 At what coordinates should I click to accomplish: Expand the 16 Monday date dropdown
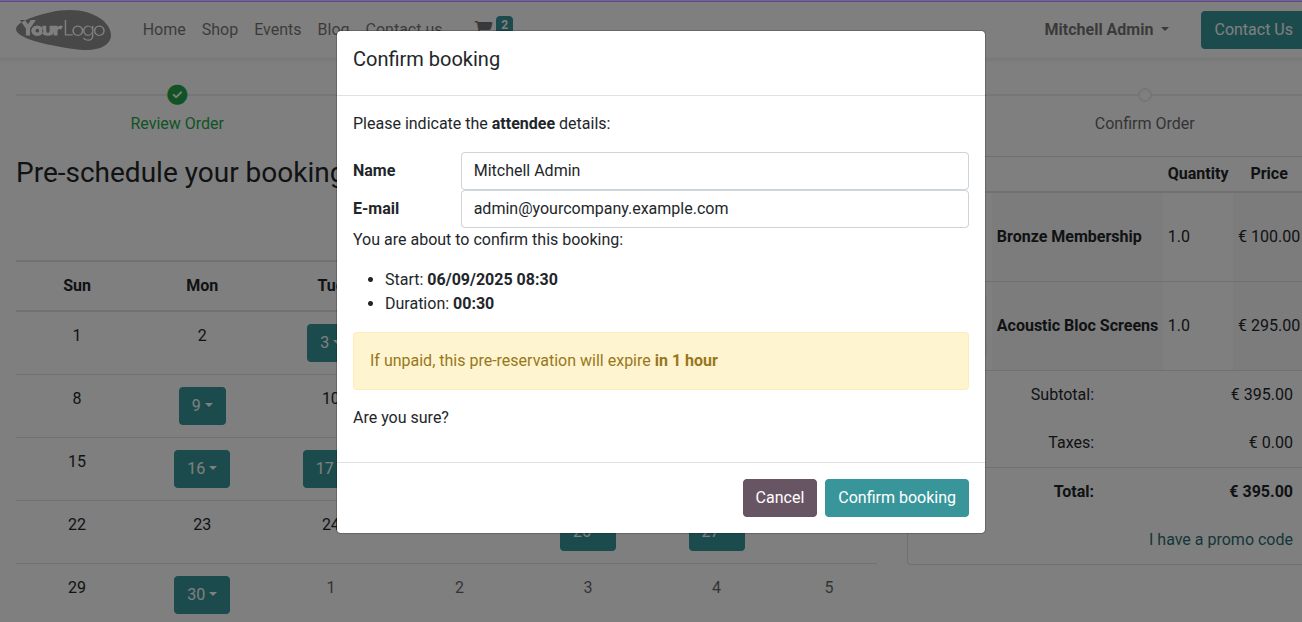202,469
